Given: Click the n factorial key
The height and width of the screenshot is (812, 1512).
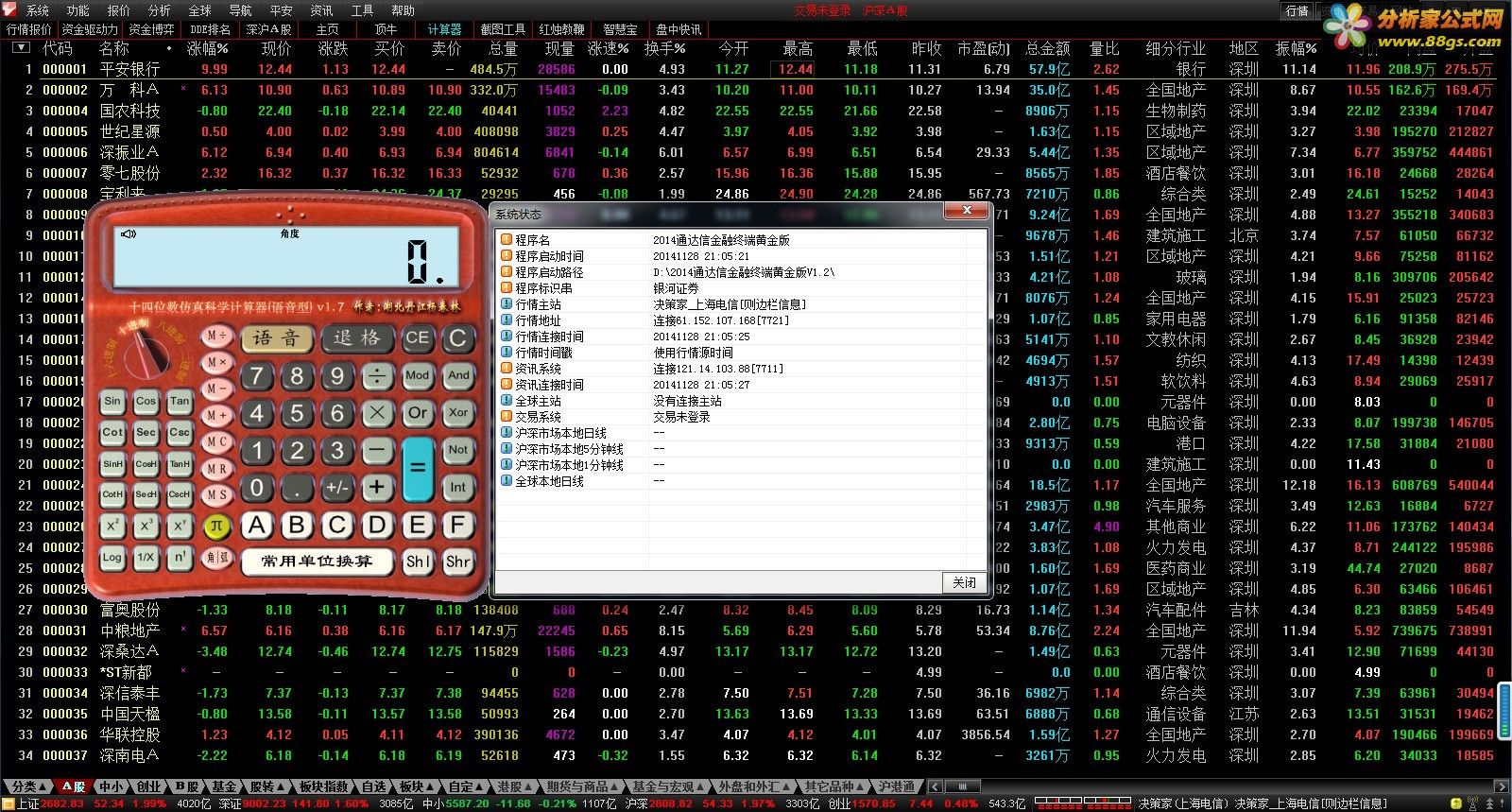Looking at the screenshot, I should click(x=180, y=558).
